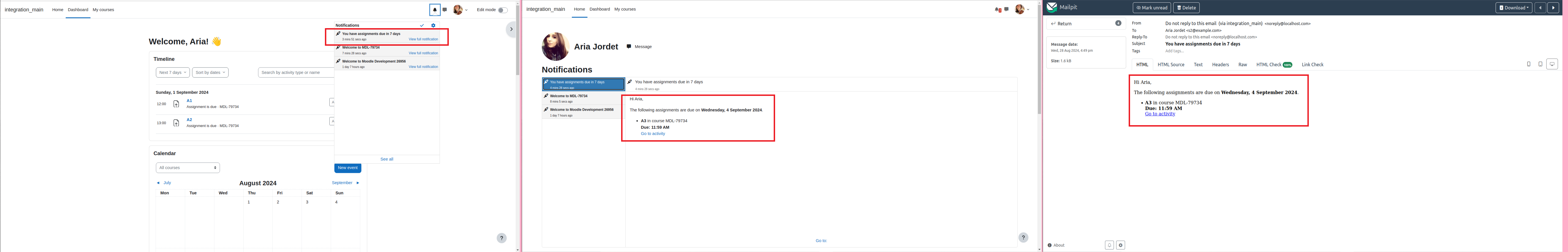Open help question mark in profile window

(x=1023, y=237)
